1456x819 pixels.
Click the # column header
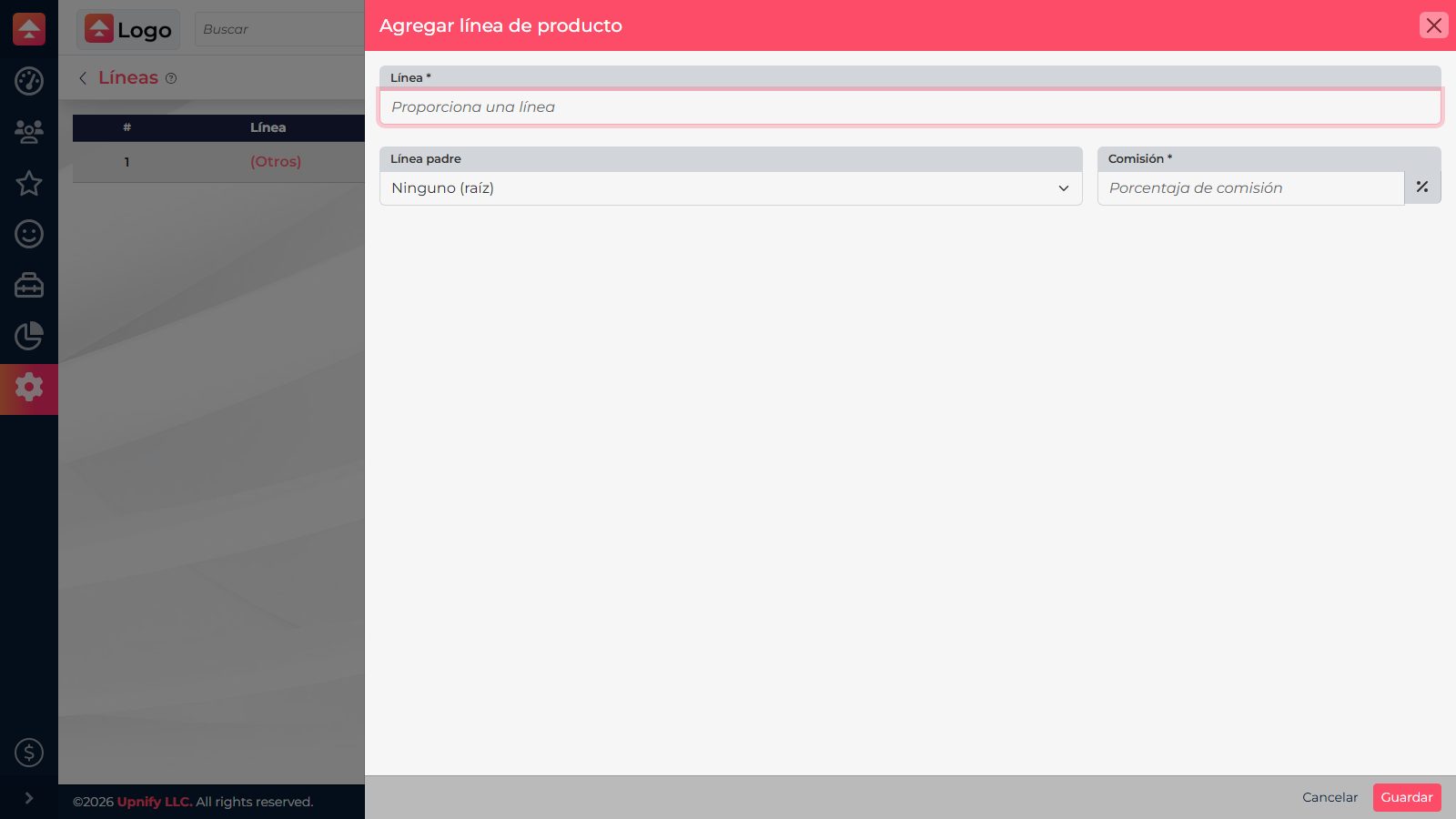point(126,127)
